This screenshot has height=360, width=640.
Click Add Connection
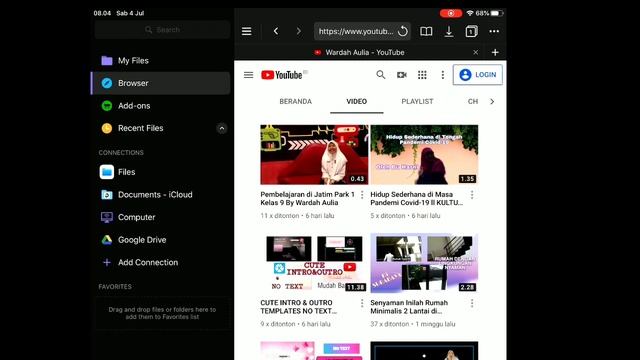point(160,262)
